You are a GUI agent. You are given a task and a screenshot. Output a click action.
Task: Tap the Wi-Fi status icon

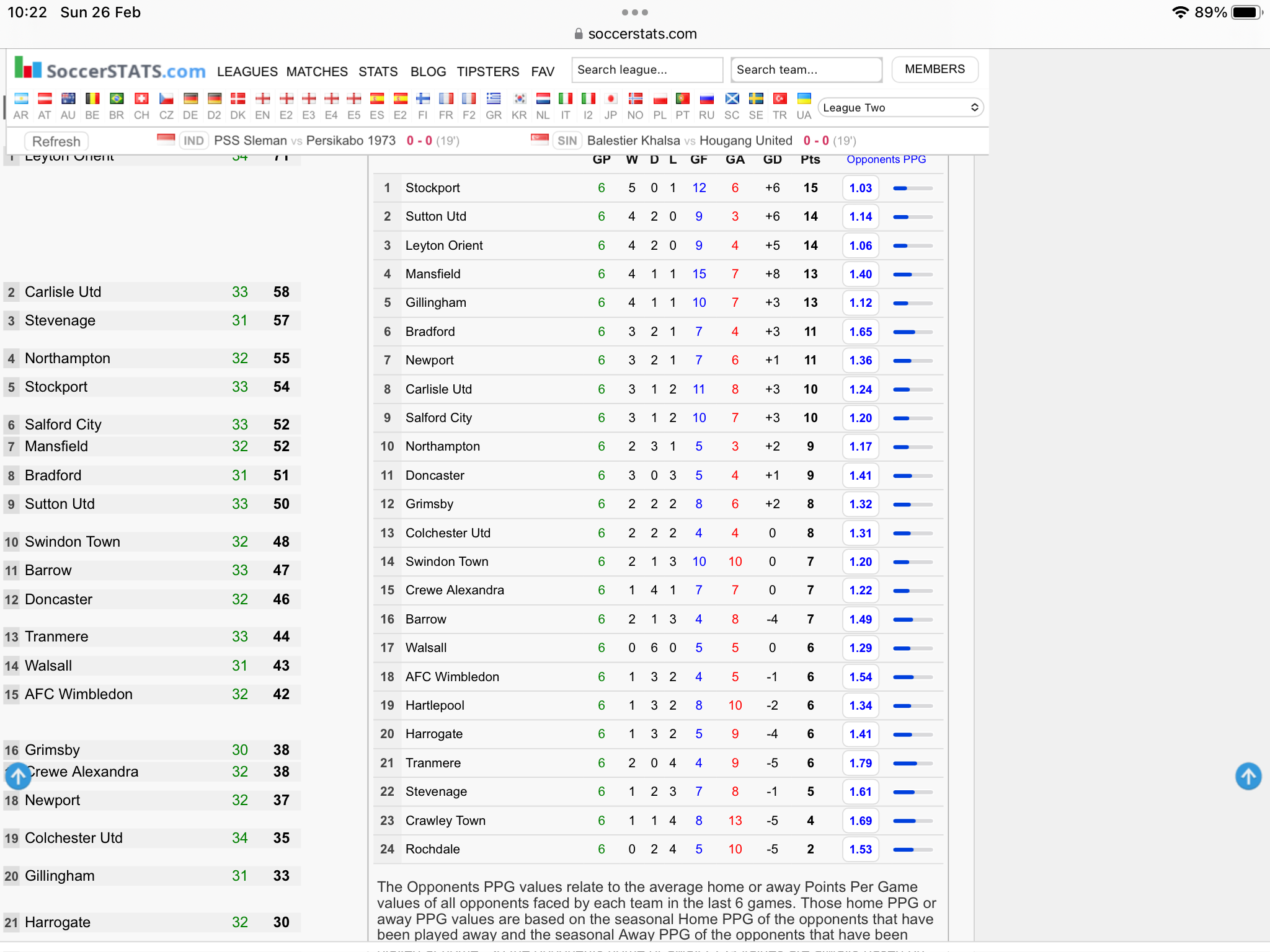click(1180, 12)
